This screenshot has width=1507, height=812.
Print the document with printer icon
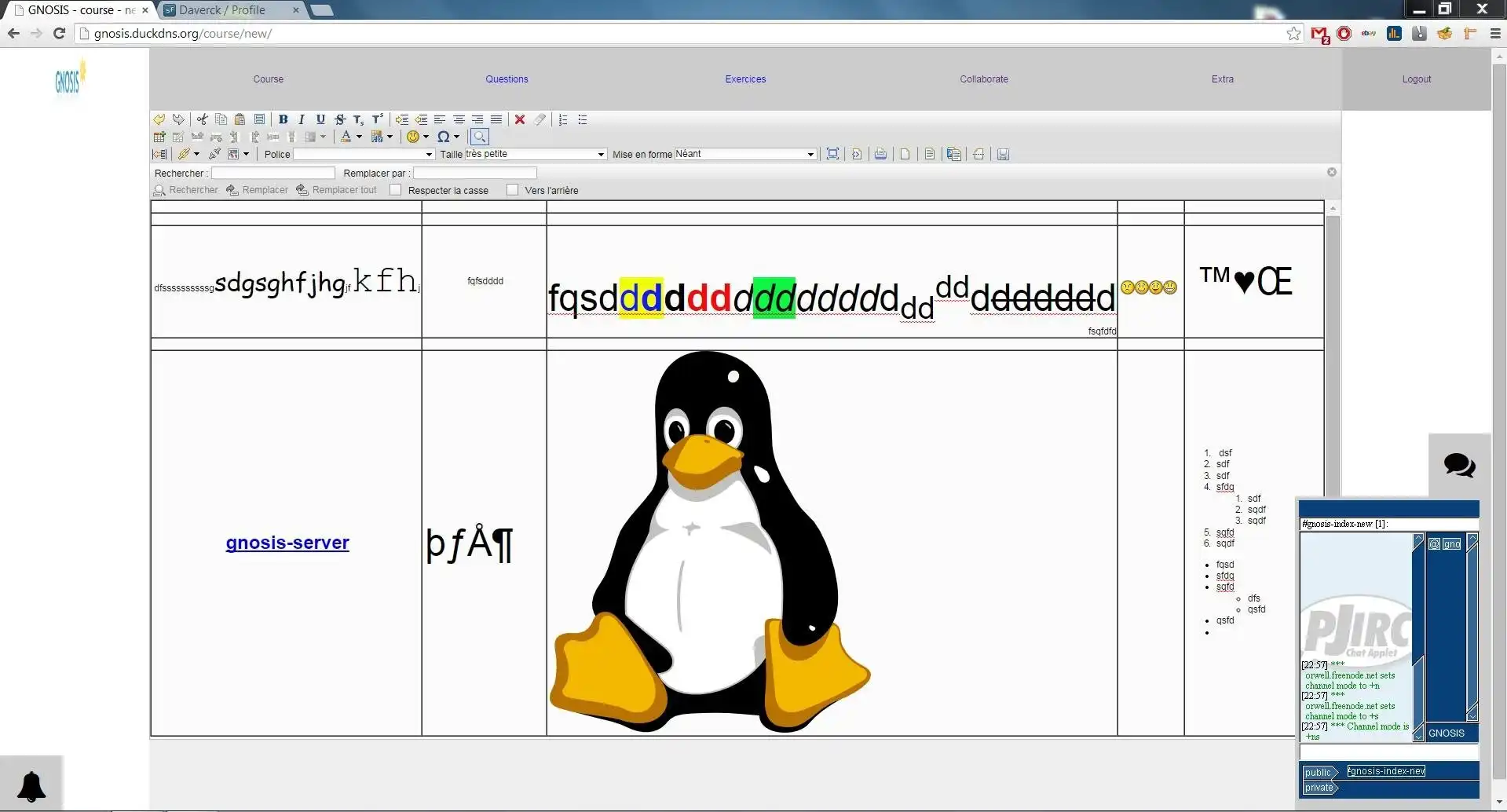[880, 154]
